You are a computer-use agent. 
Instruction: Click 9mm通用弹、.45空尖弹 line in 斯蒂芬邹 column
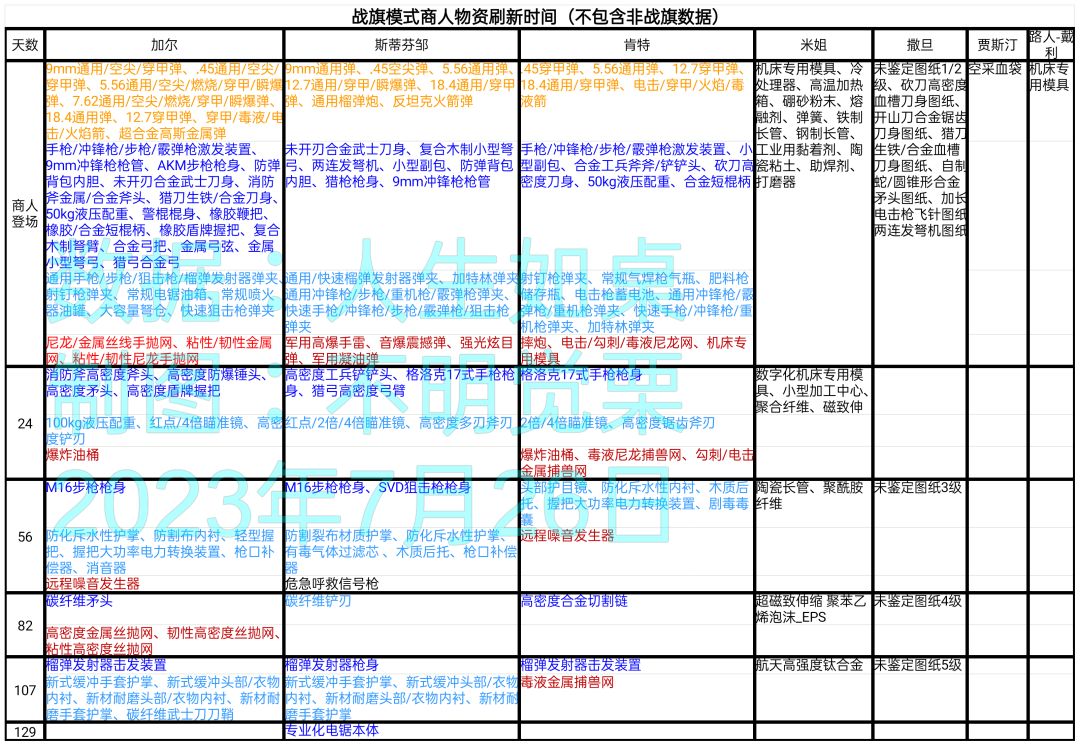(399, 69)
